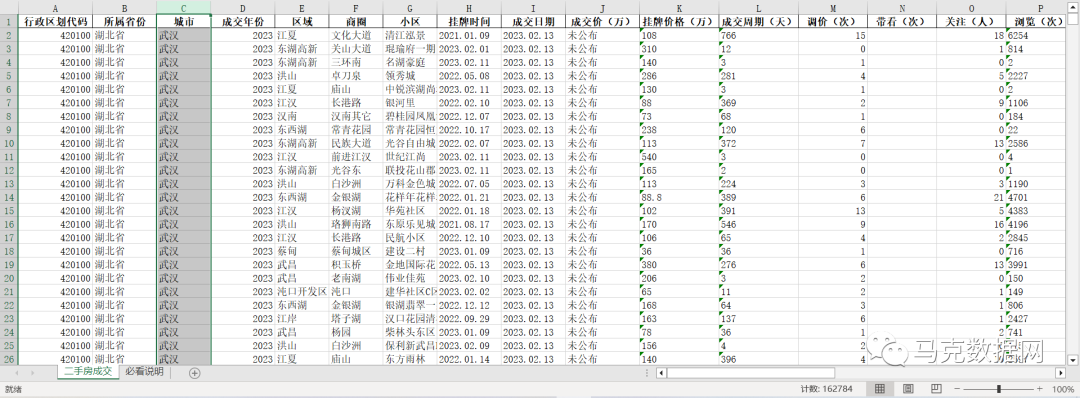The image size is (1080, 398).
Task: Select column M header
Action: [x=833, y=8]
